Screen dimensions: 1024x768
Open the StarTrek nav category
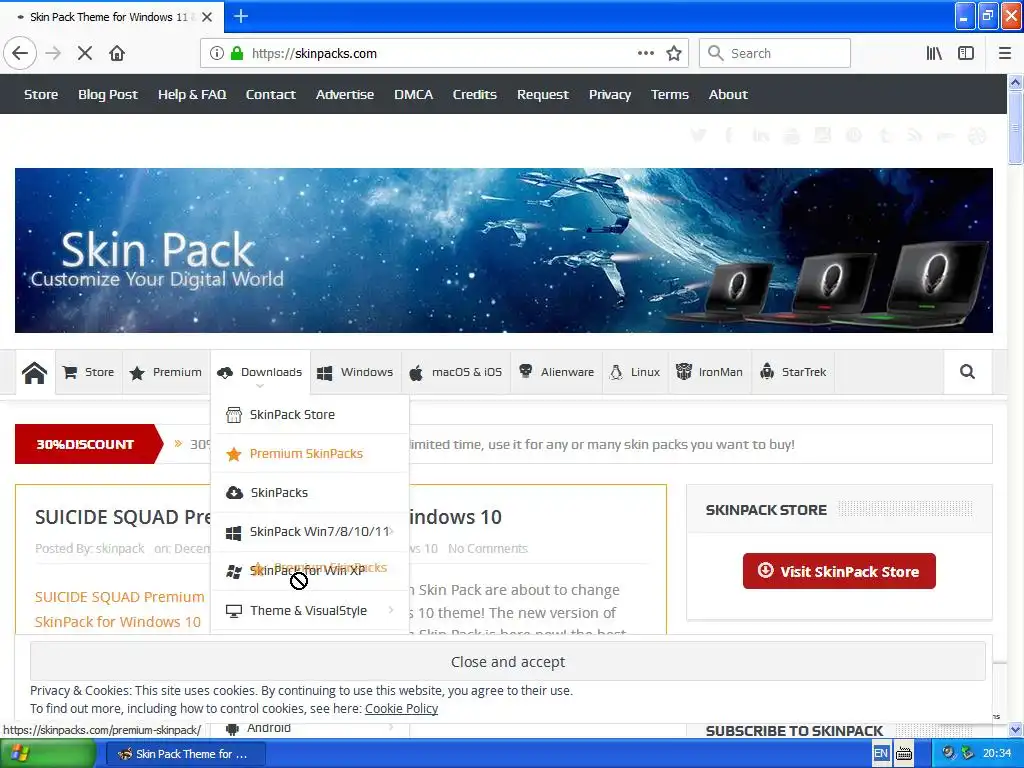click(x=793, y=372)
